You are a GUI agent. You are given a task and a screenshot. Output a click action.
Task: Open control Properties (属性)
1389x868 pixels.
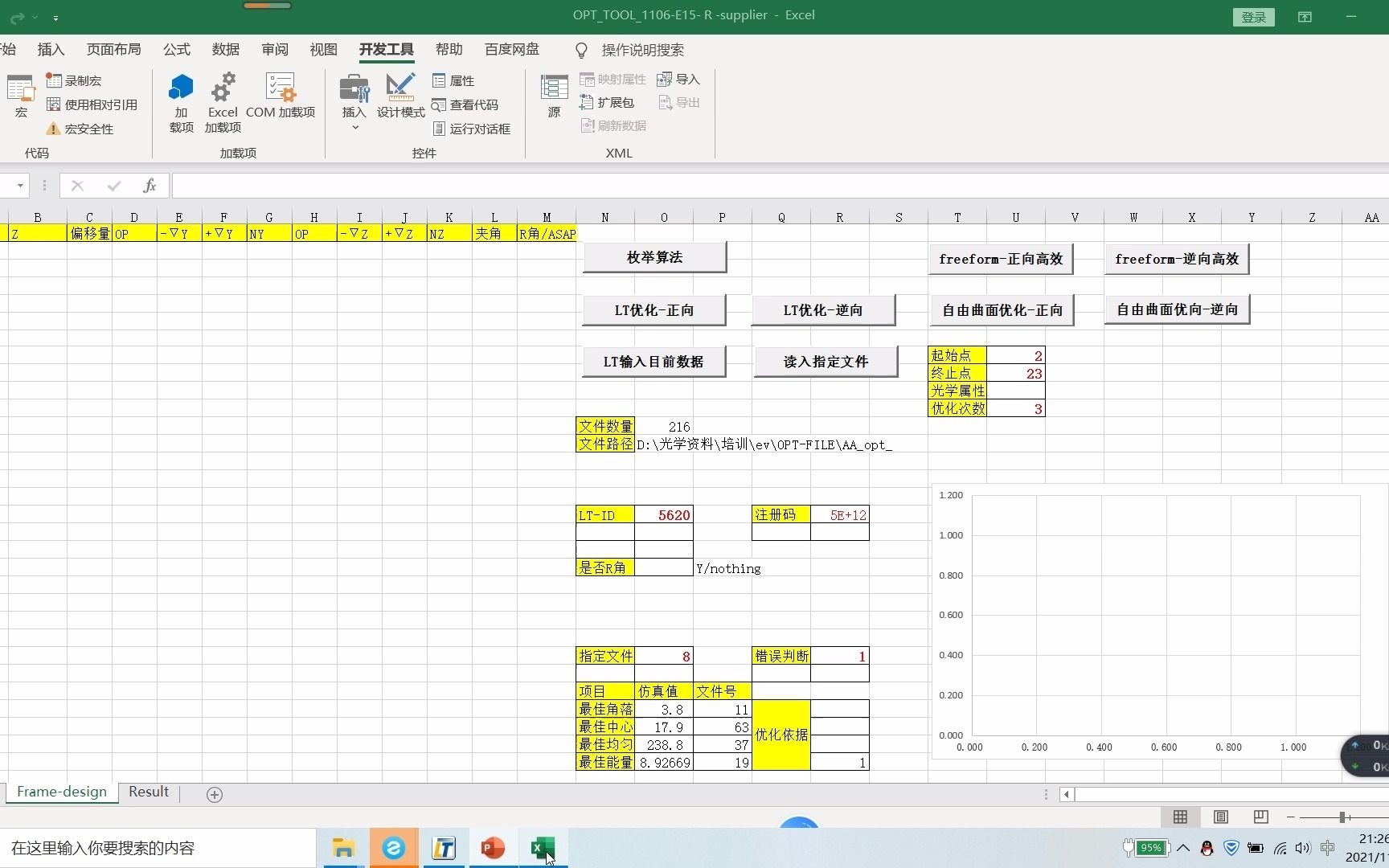(x=453, y=81)
